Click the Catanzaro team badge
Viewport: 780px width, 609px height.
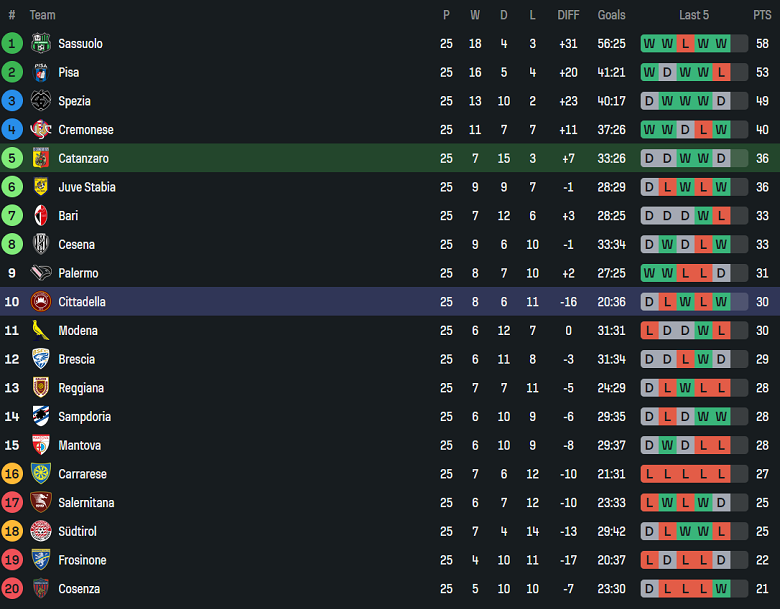click(x=41, y=158)
